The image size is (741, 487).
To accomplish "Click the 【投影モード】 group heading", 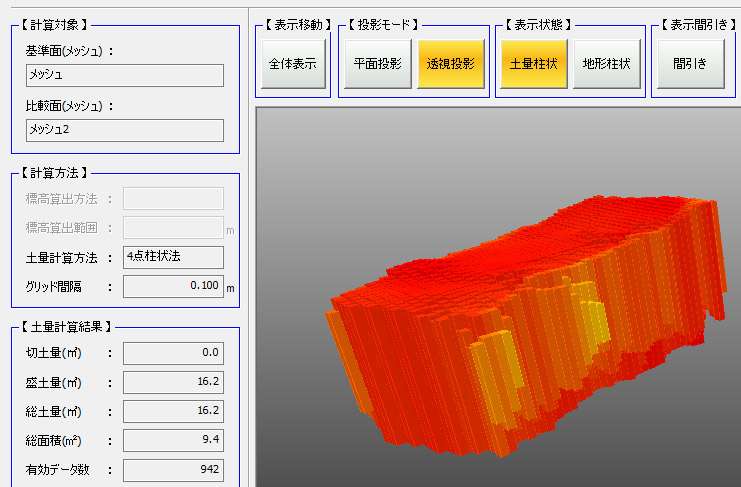I will [x=384, y=25].
